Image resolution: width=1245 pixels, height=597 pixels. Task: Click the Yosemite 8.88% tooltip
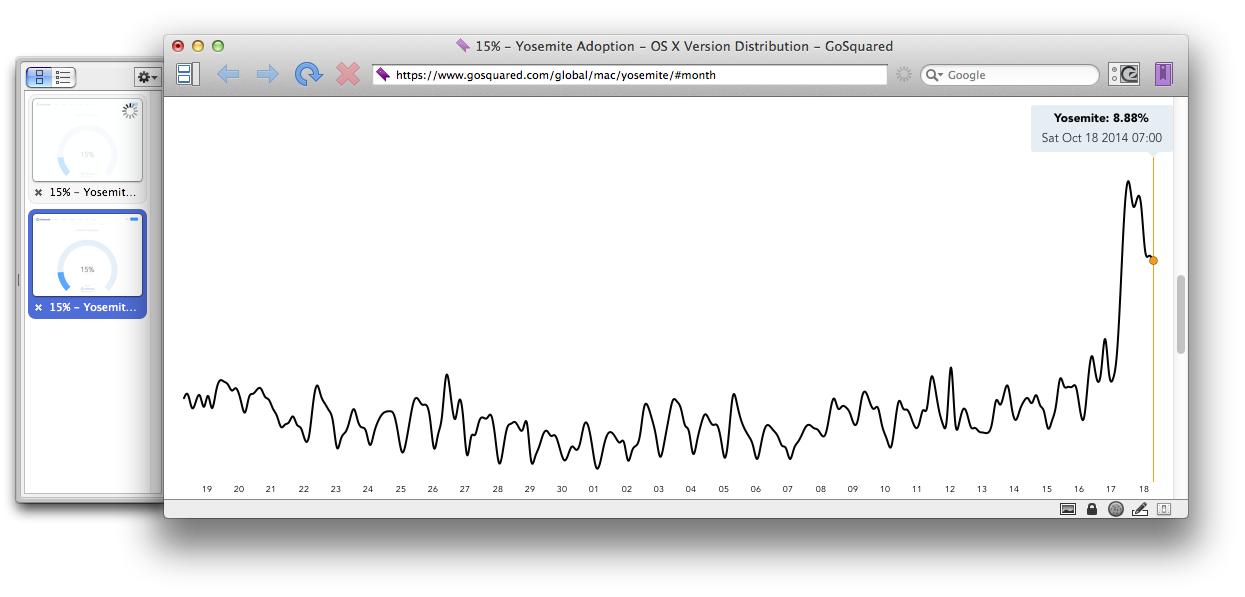[1101, 128]
